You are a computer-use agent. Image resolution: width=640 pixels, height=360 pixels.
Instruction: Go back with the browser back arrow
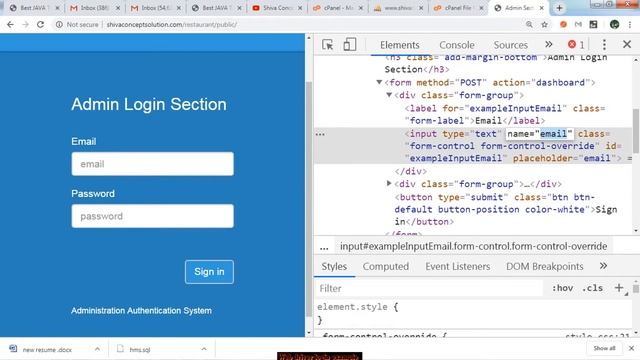(10, 24)
